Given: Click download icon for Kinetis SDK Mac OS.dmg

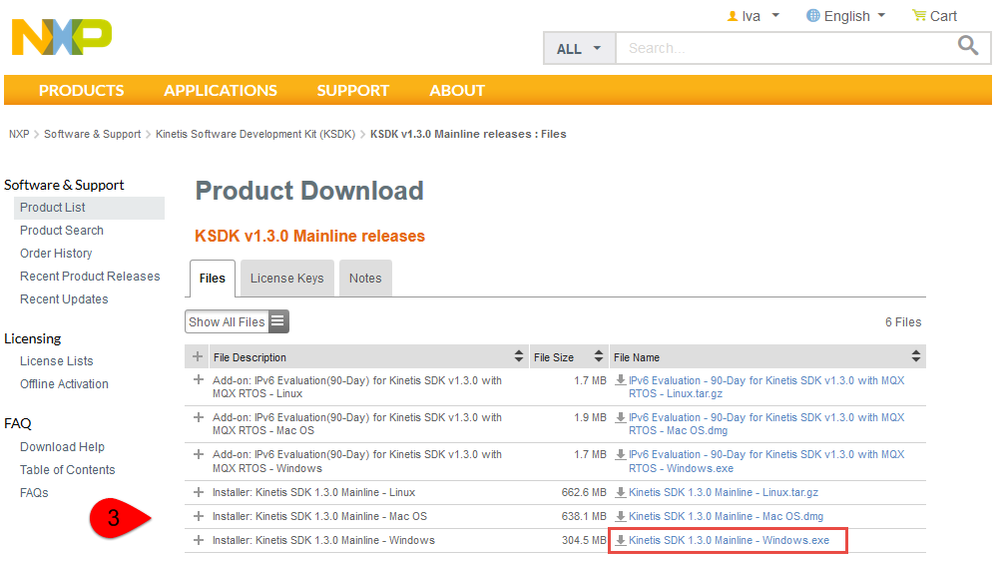Looking at the screenshot, I should pos(620,516).
